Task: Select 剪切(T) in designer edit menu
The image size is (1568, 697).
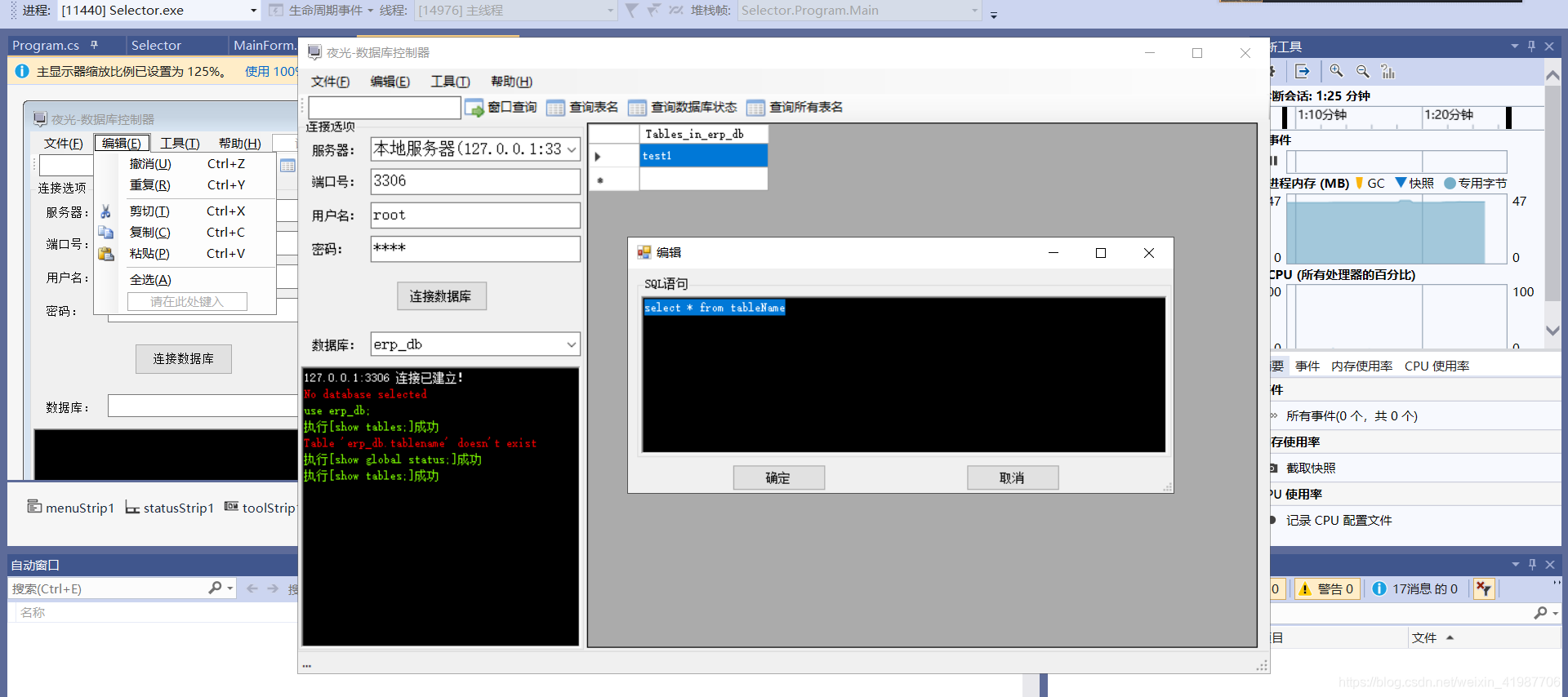Action: tap(185, 211)
